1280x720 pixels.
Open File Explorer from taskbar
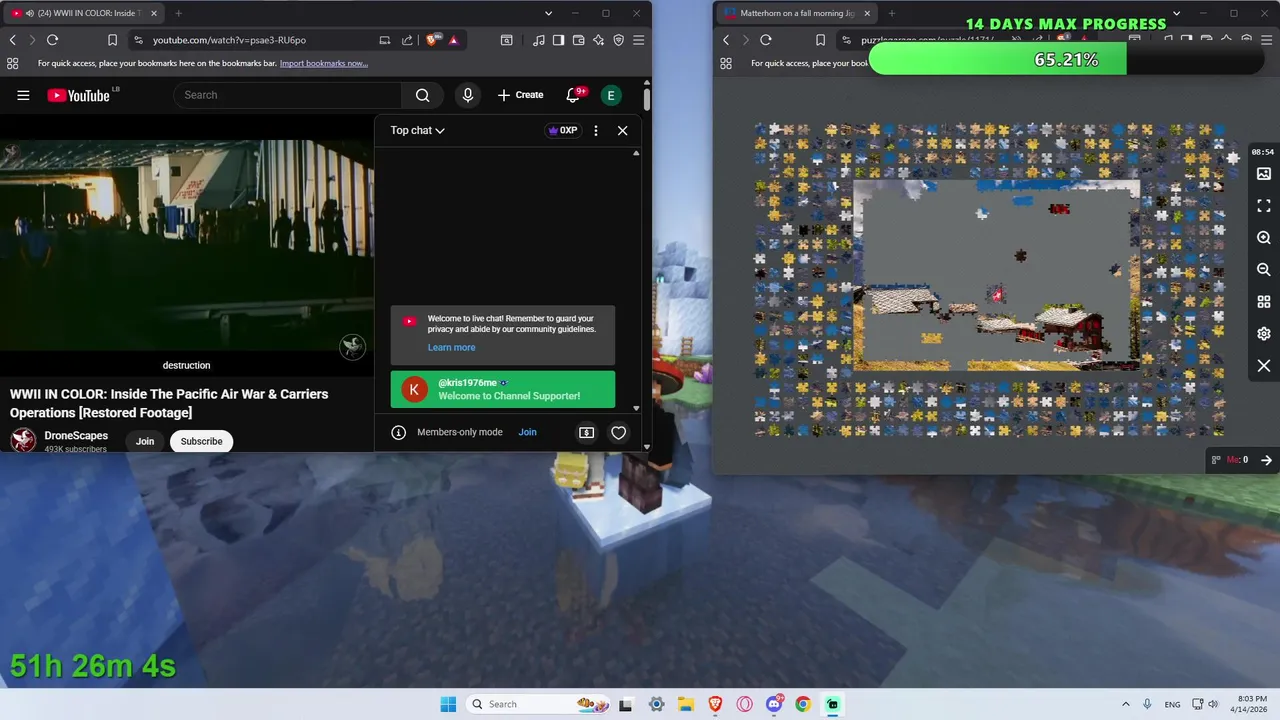(x=686, y=704)
